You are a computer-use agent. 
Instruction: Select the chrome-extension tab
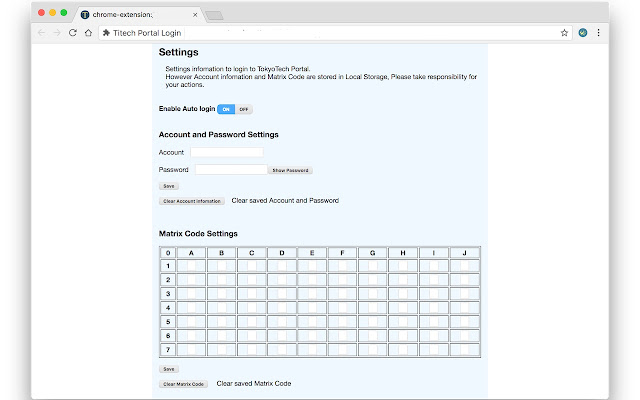tap(137, 15)
